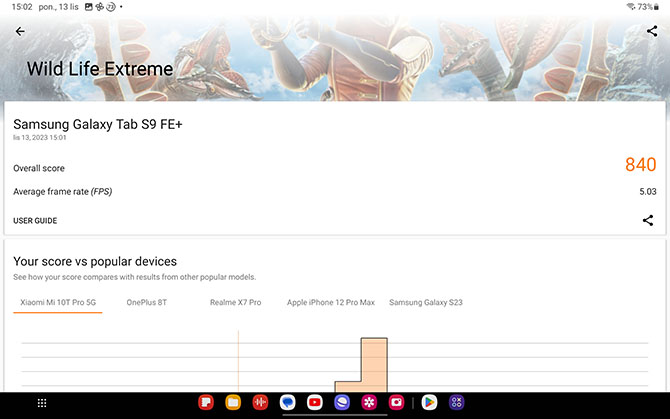Share the result via the card's share icon
This screenshot has height=419, width=670.
tap(648, 220)
